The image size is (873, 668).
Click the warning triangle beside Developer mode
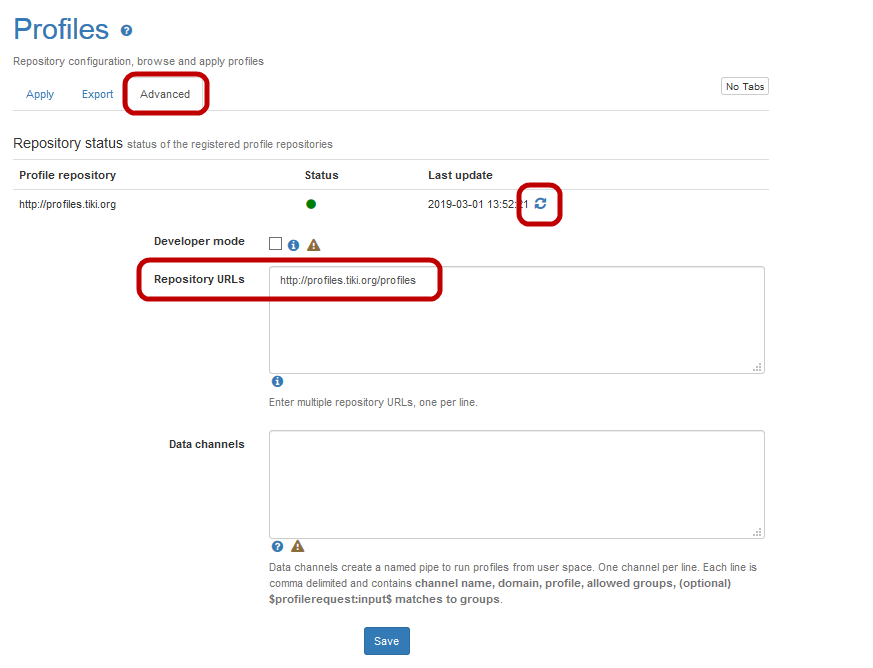coord(313,244)
